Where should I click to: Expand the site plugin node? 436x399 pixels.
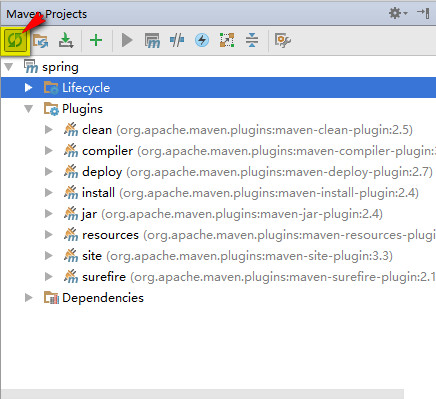click(49, 256)
